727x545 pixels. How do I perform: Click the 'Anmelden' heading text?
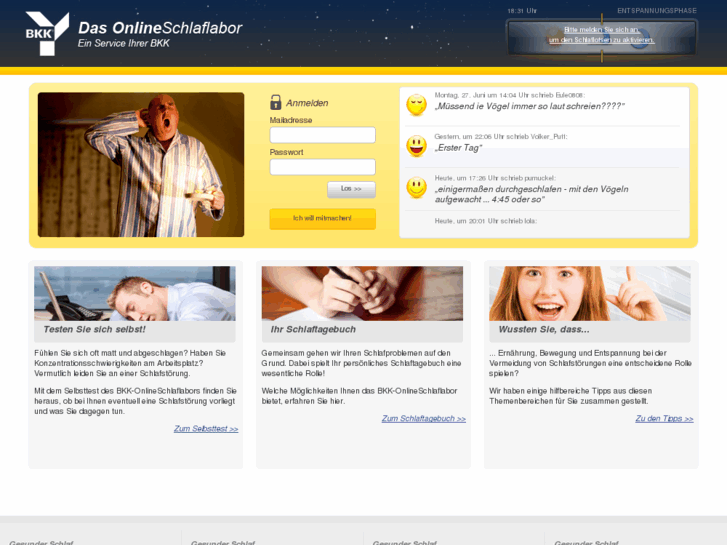click(307, 103)
